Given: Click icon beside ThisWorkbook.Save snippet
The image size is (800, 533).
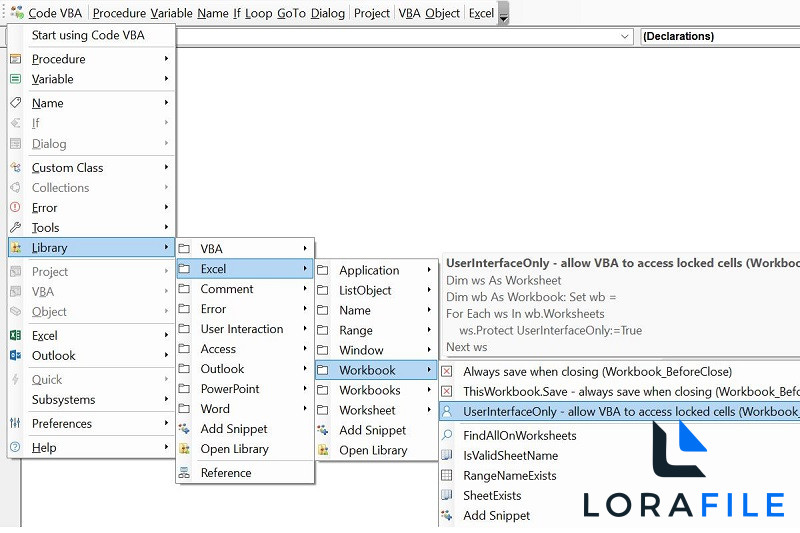Looking at the screenshot, I should tap(446, 391).
